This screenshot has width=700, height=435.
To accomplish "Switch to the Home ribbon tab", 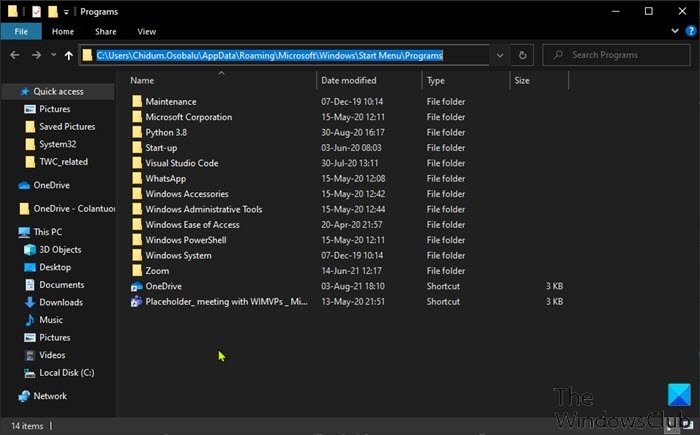I will pyautogui.click(x=62, y=31).
